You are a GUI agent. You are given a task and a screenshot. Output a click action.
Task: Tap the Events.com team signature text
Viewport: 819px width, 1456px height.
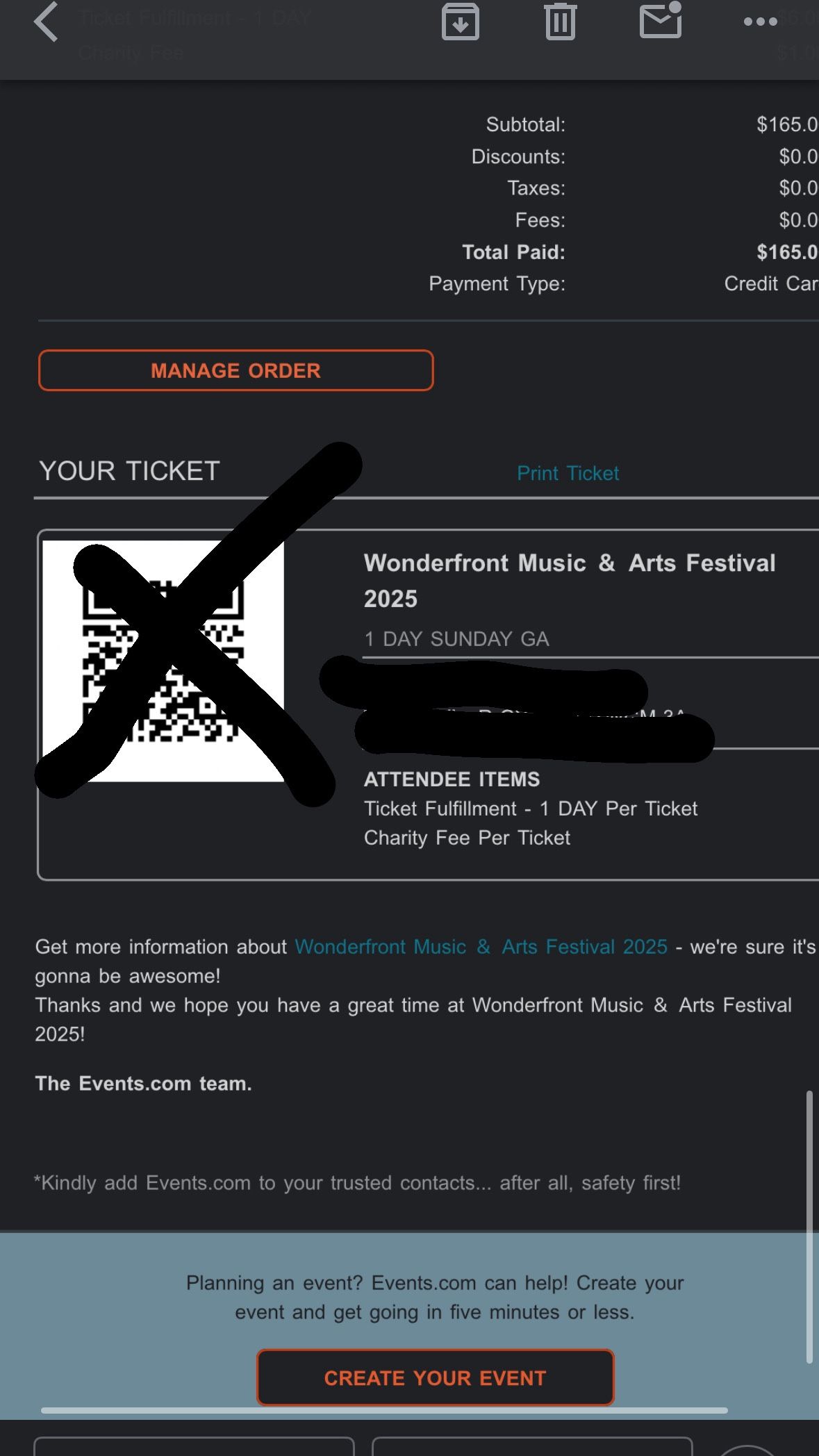pyautogui.click(x=144, y=1084)
